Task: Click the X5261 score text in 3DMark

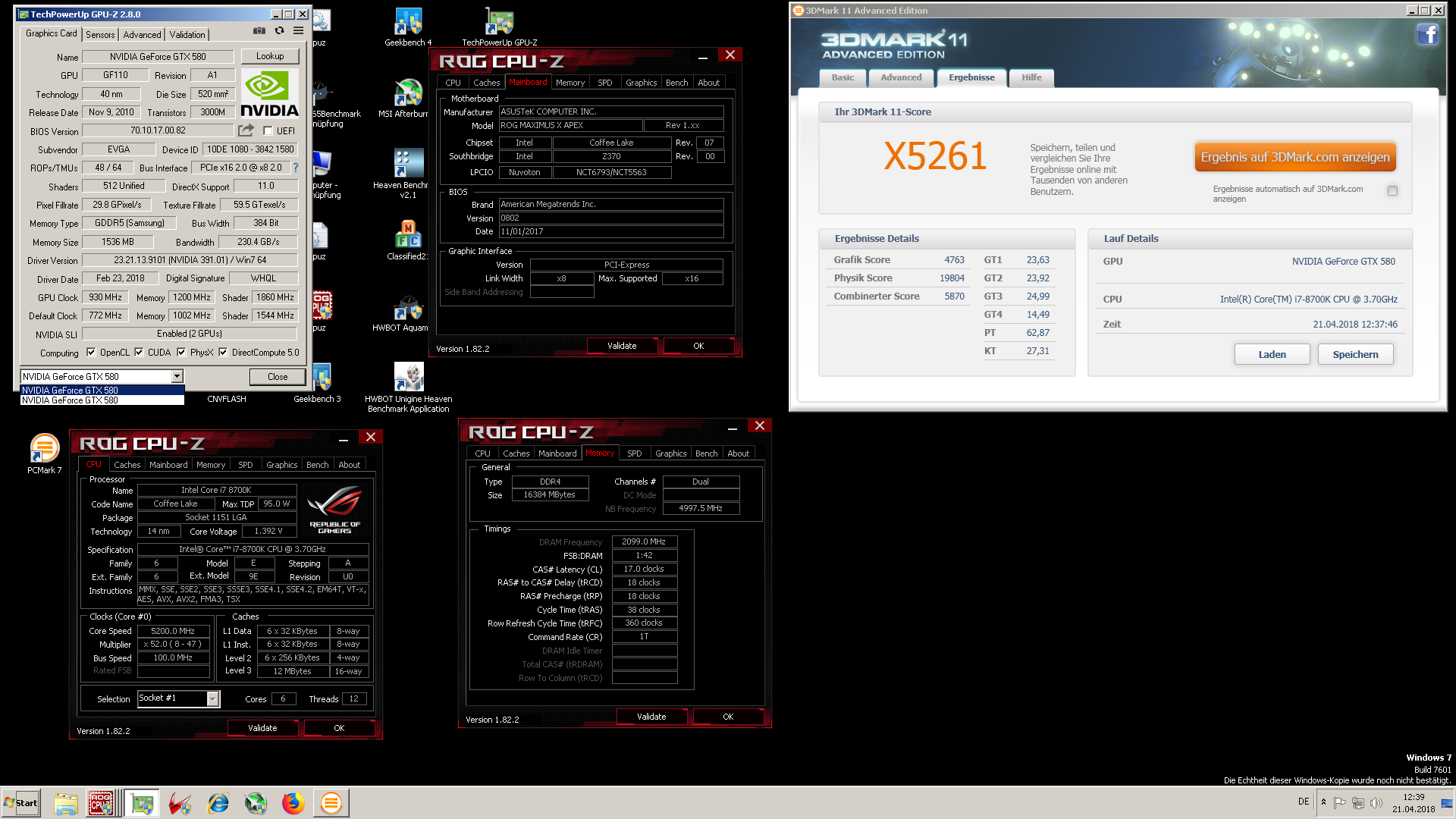Action: click(x=935, y=157)
